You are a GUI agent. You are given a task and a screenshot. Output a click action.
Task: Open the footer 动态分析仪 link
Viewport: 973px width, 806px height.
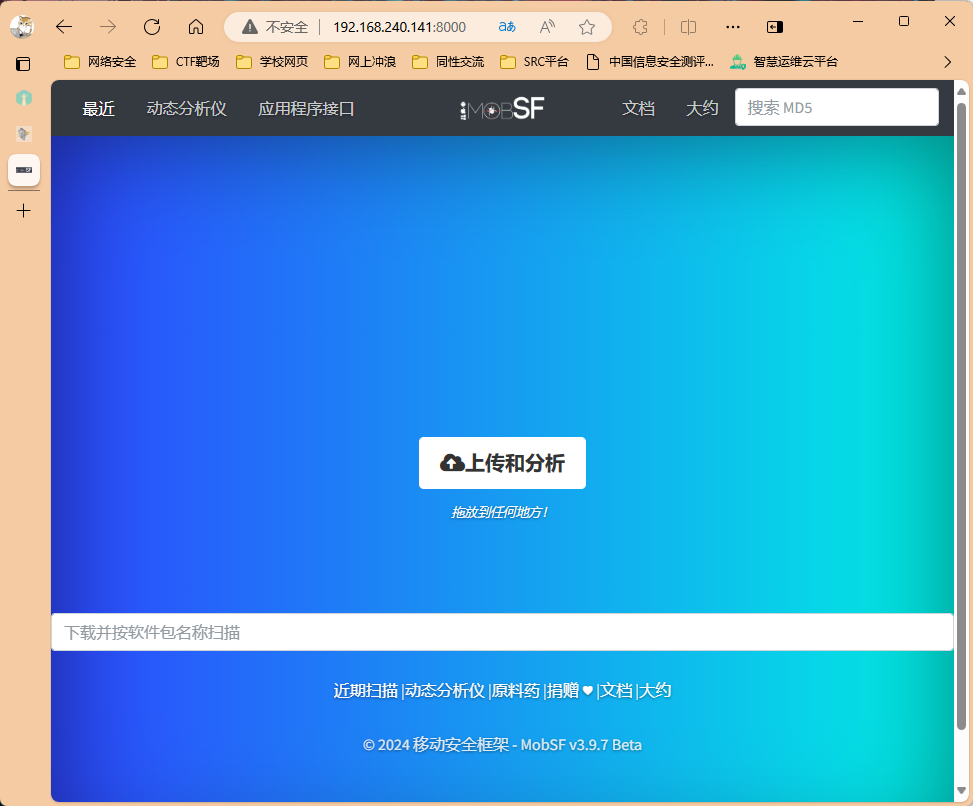coord(445,691)
